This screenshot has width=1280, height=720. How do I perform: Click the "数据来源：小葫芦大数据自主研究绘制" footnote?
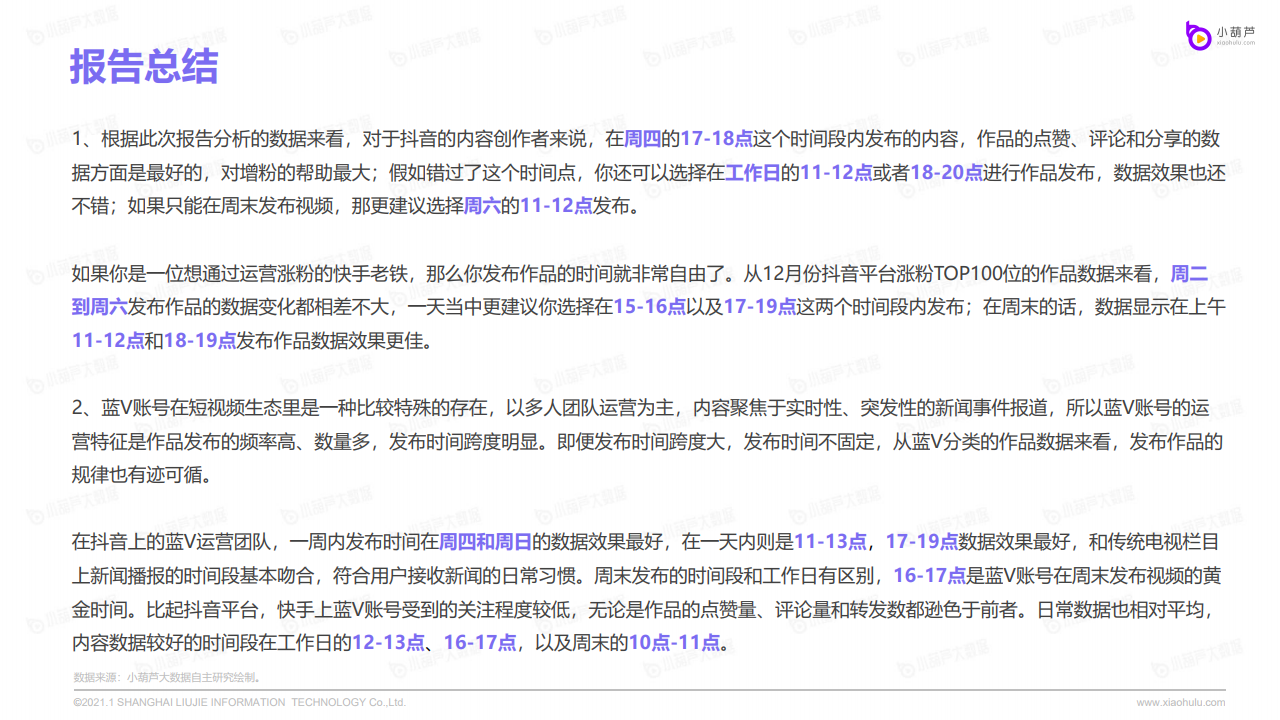(x=166, y=677)
